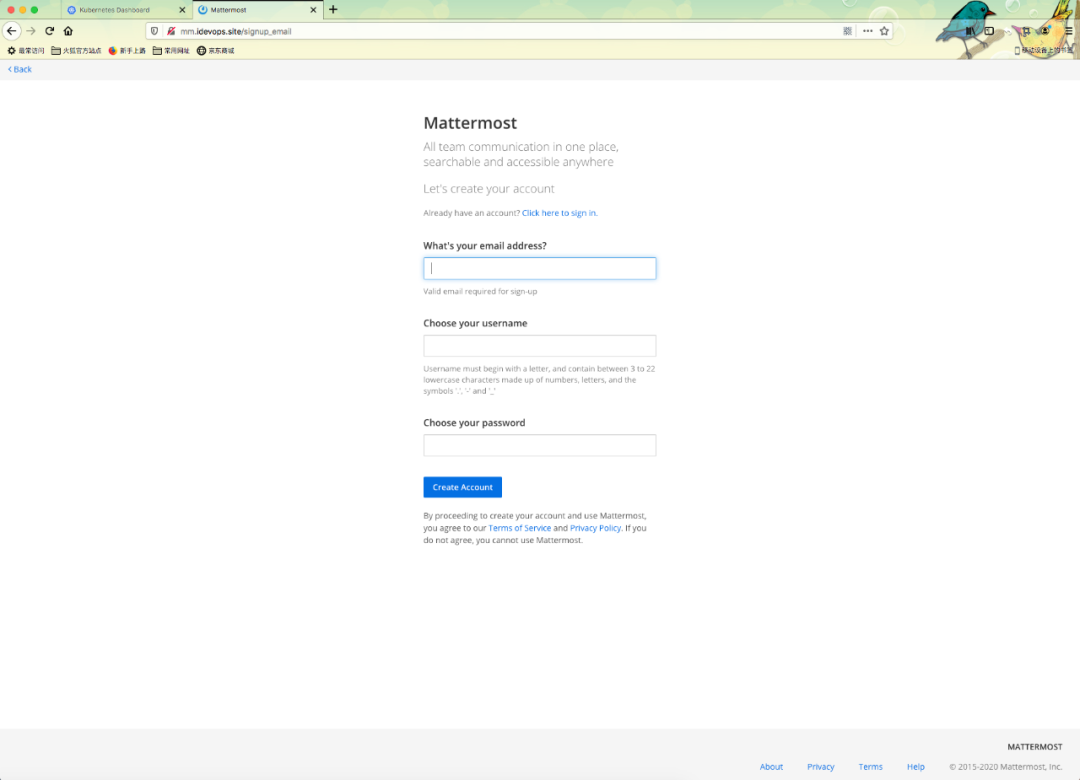This screenshot has width=1080, height=780.
Task: Click the Mattermost page heading
Action: click(x=470, y=123)
